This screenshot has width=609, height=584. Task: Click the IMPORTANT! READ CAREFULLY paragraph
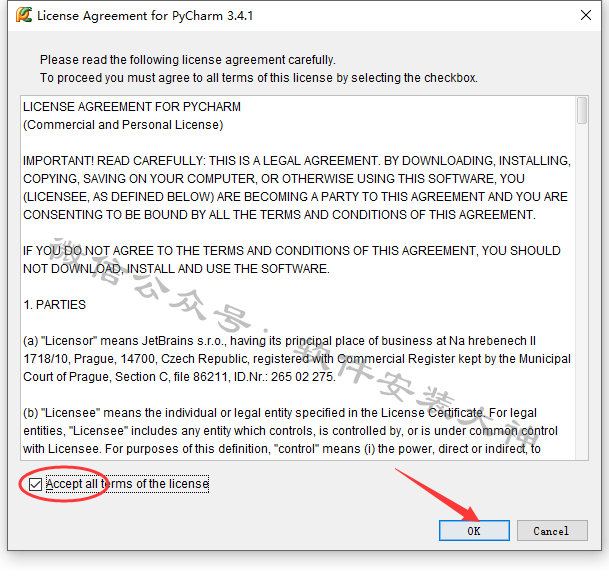(x=297, y=188)
